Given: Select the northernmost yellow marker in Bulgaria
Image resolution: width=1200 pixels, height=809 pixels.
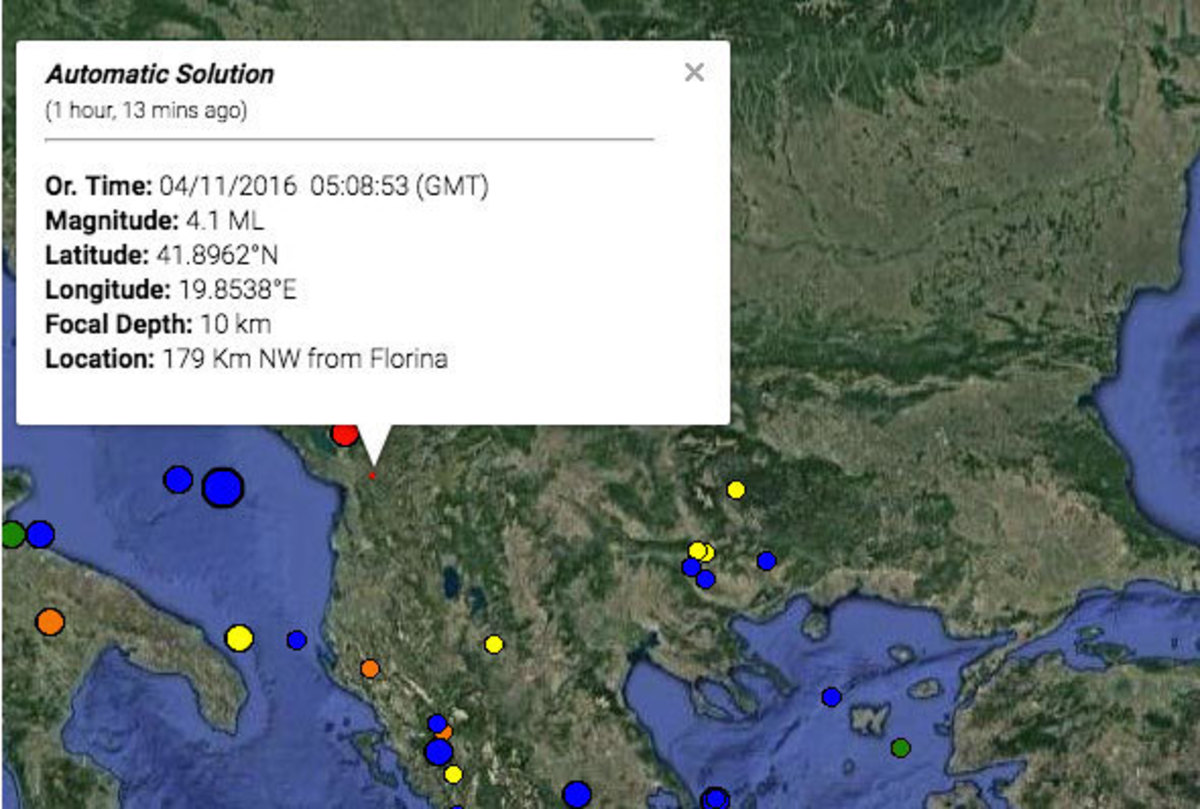Looking at the screenshot, I should point(736,489).
